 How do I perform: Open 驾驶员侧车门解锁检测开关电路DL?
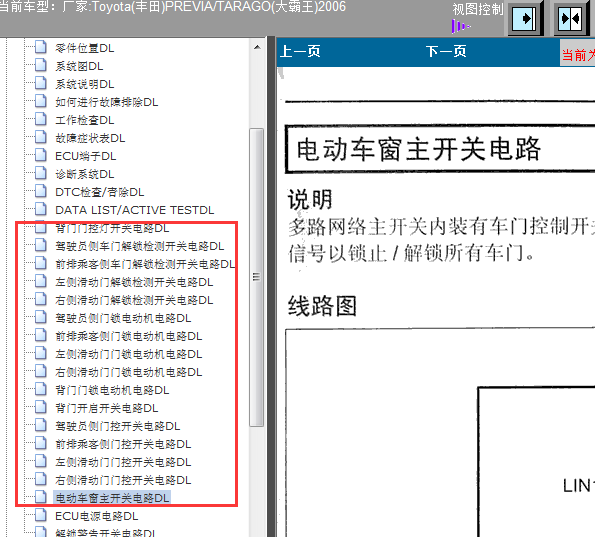[x=140, y=246]
